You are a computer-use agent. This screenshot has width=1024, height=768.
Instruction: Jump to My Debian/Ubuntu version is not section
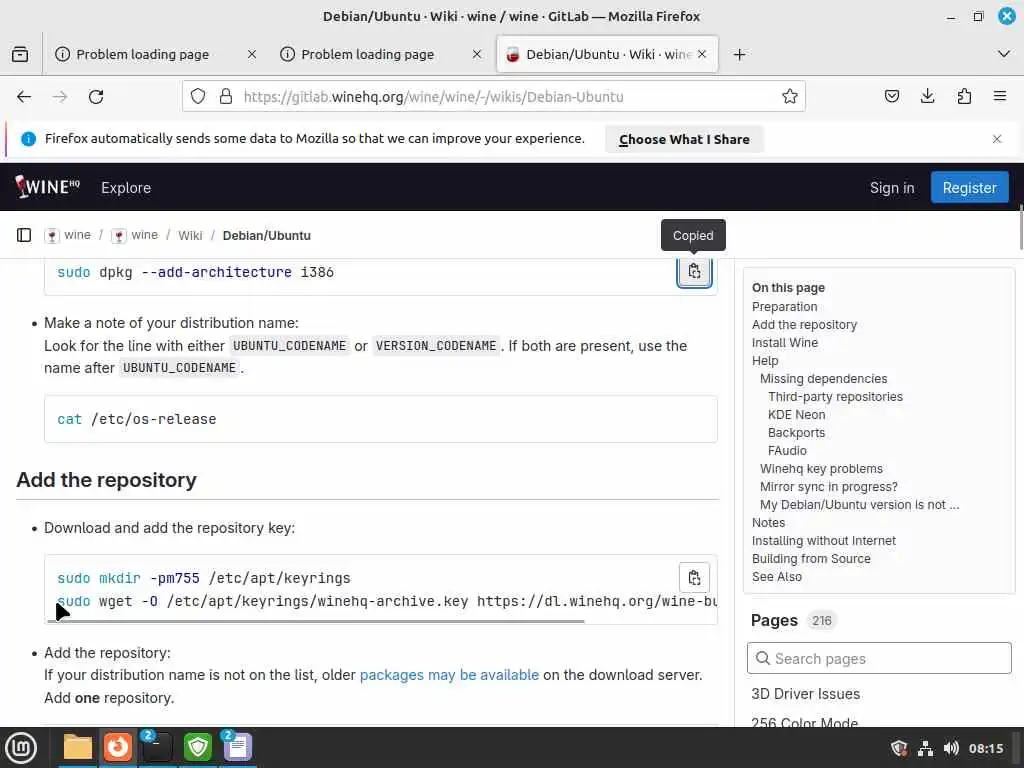click(x=859, y=504)
